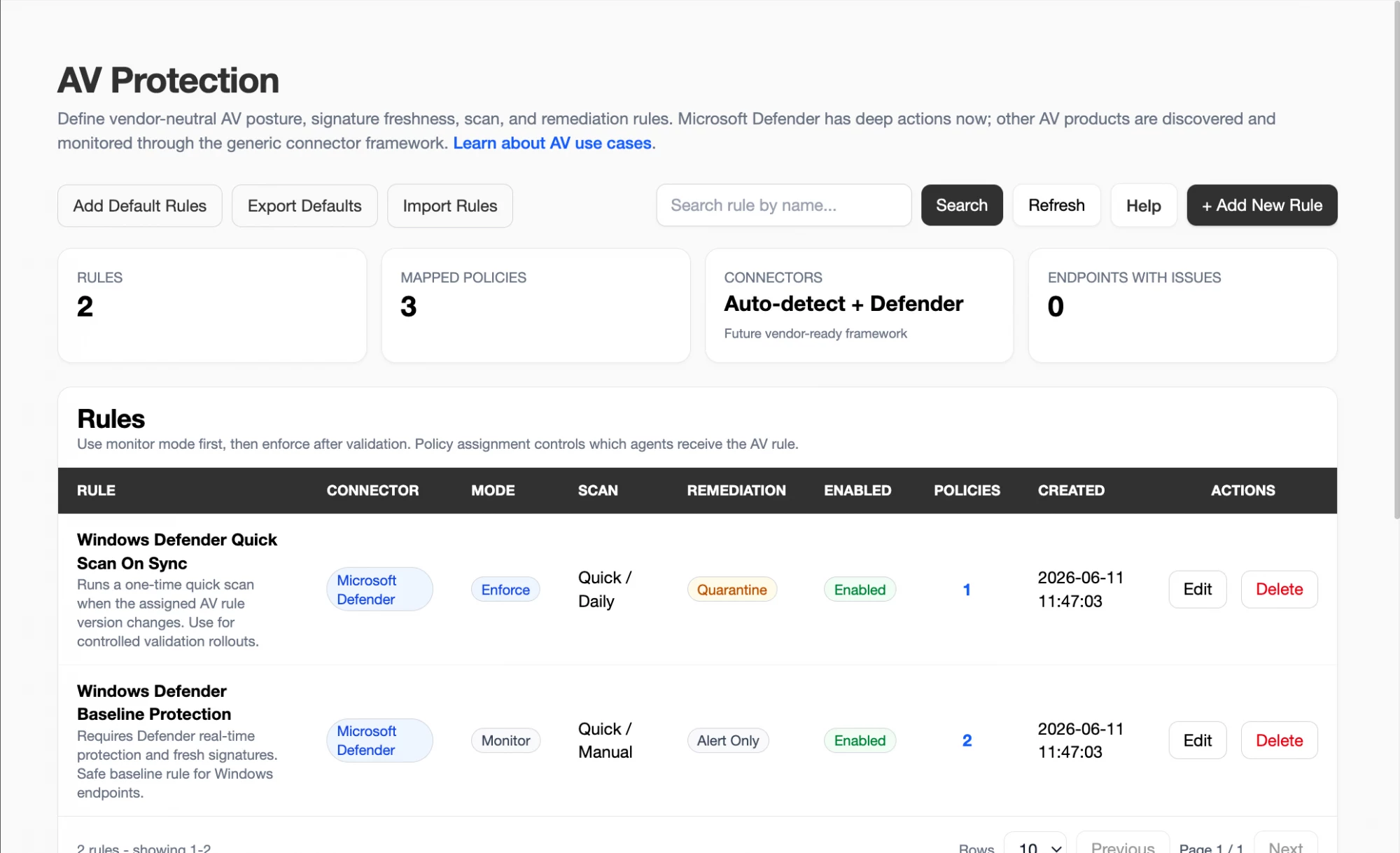1400x853 pixels.
Task: Run the dark Search button
Action: point(962,205)
